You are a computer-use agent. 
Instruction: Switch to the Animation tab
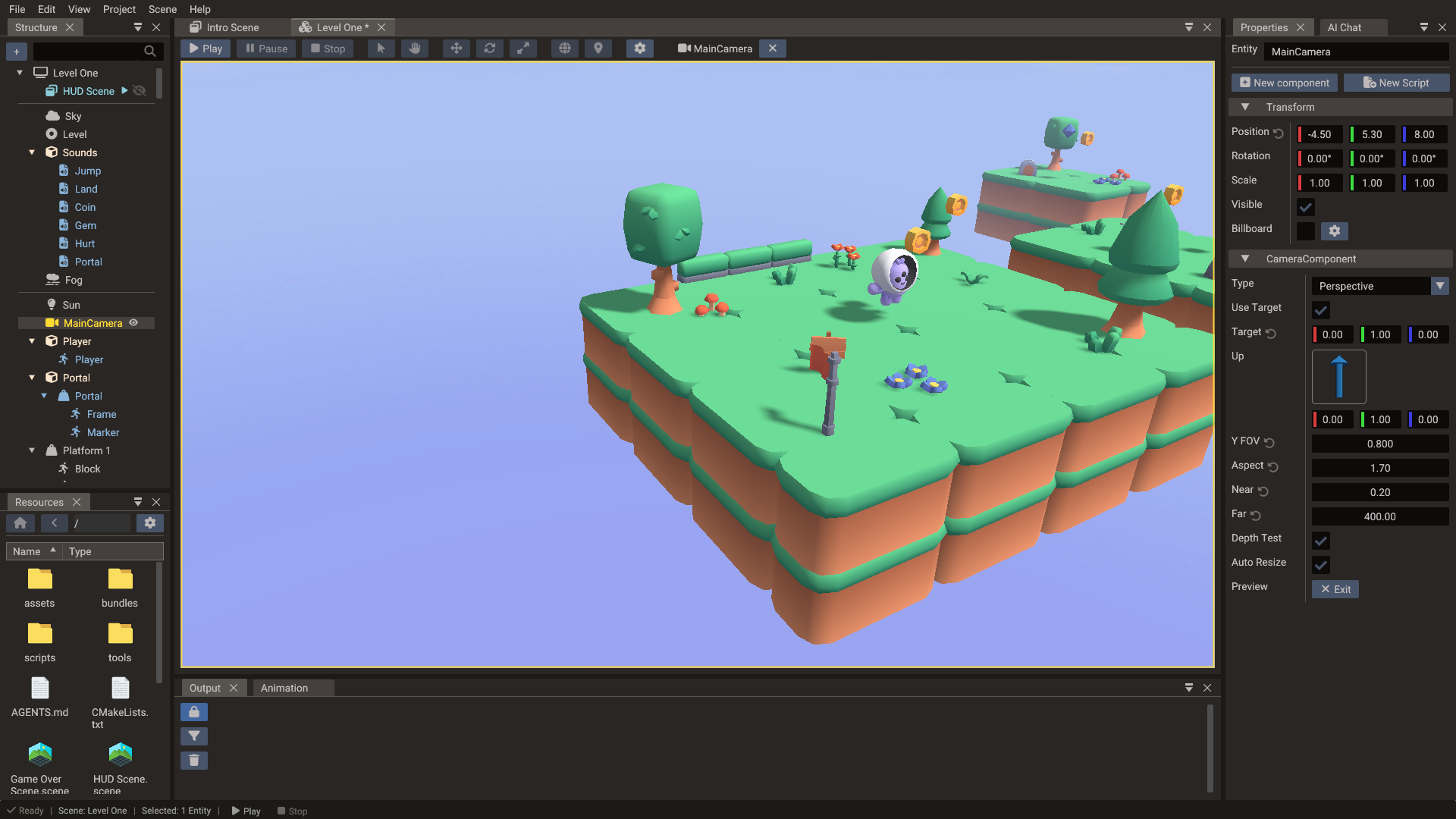(284, 688)
